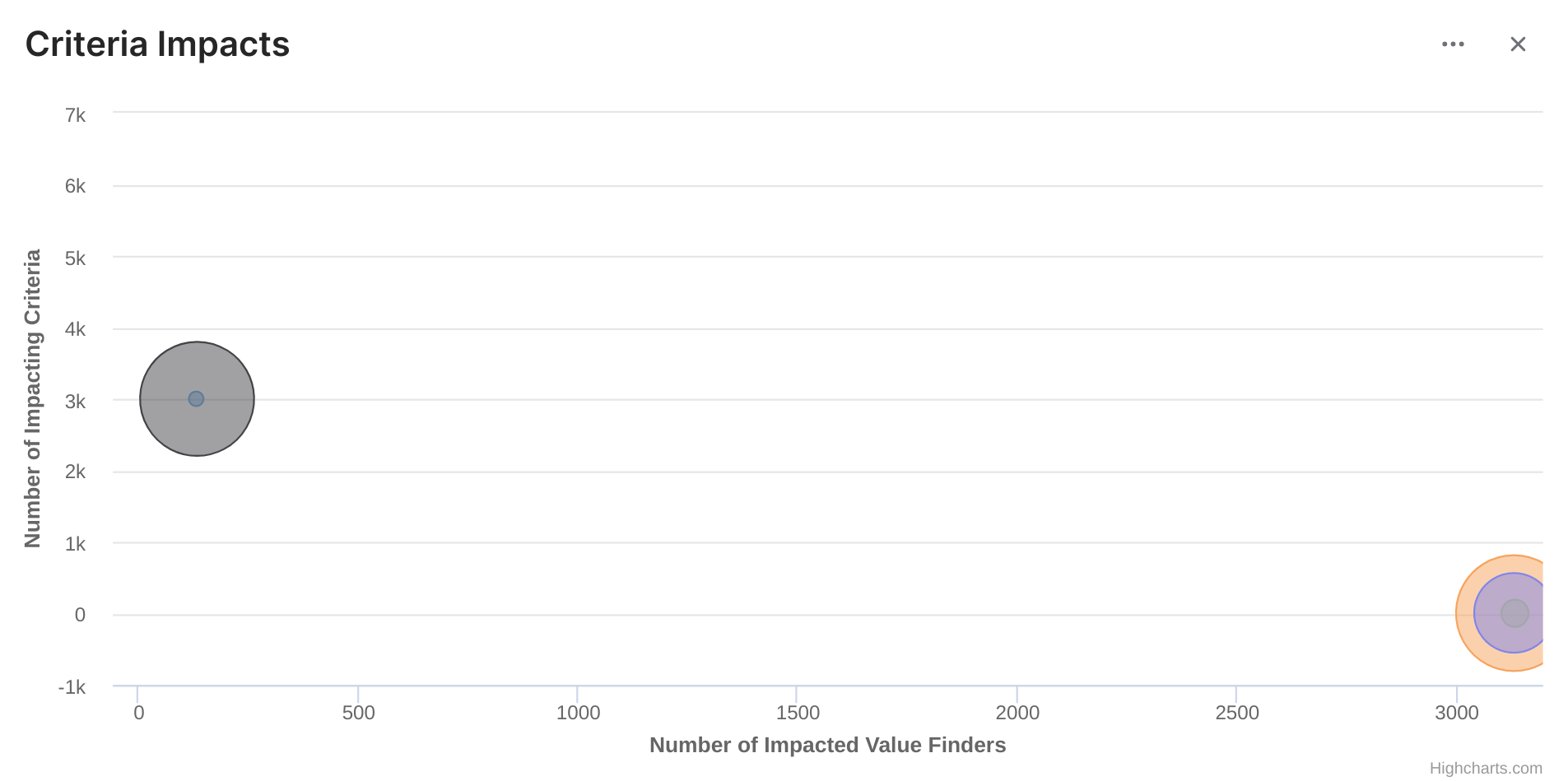
Task: Click the 1500 x-axis tick label
Action: click(x=797, y=713)
